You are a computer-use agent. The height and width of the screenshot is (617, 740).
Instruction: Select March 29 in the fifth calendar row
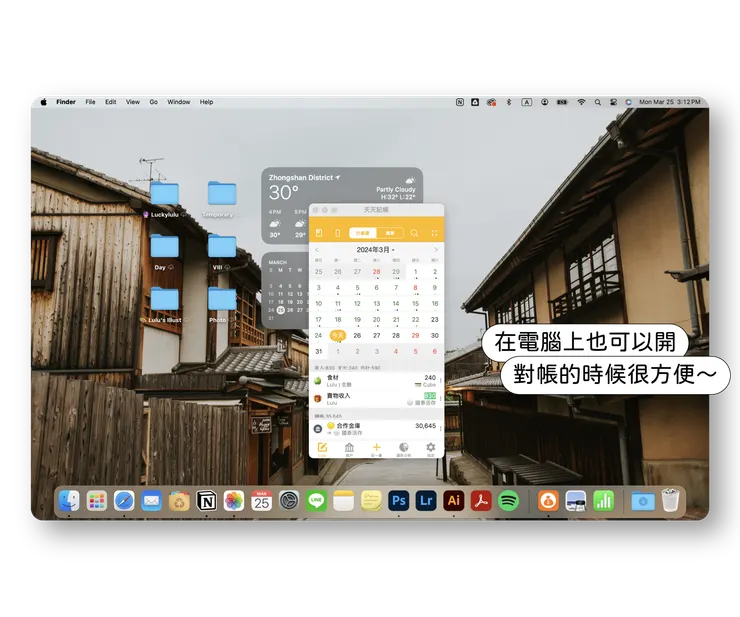point(415,335)
